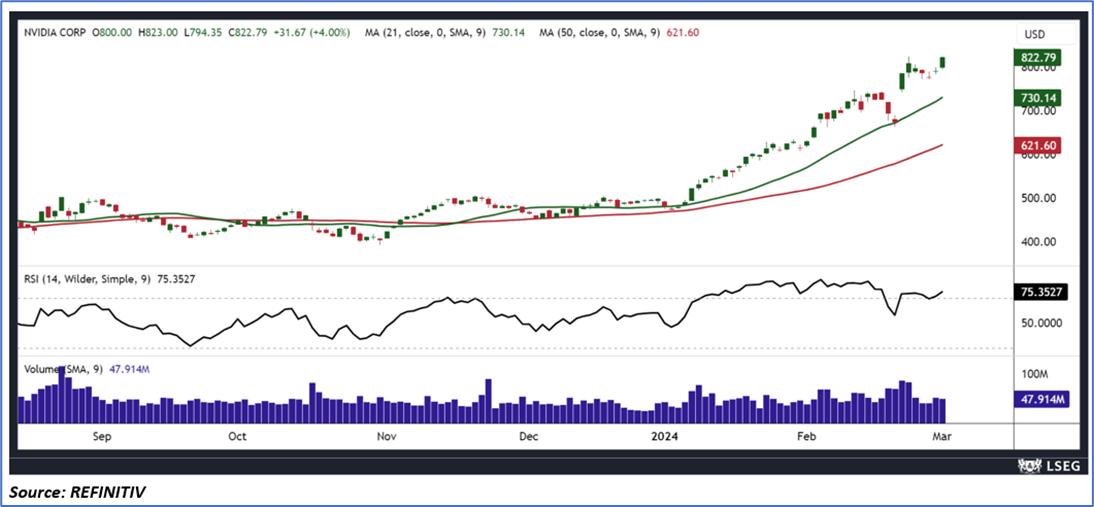1094x507 pixels.
Task: Click the Mar time axis label
Action: click(941, 437)
